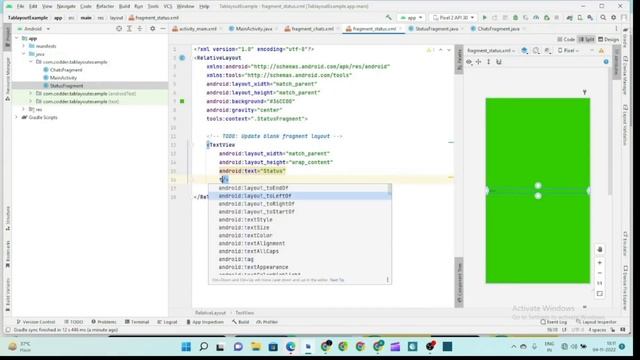Toggle design surface layers icon
640x360 pixels.
(524, 51)
